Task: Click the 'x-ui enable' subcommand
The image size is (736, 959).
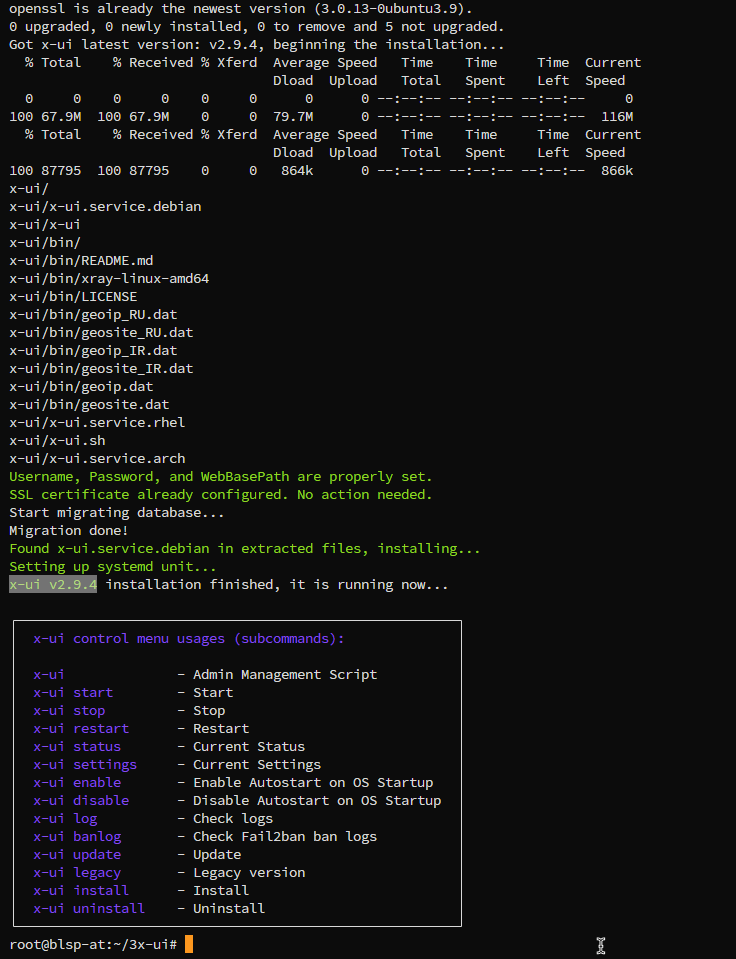Action: pos(77,782)
